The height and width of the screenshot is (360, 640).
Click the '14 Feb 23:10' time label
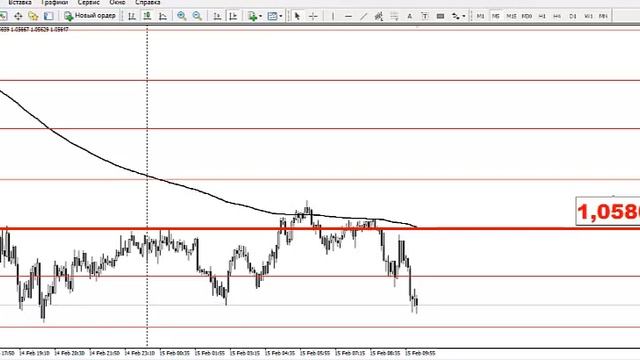coord(140,353)
